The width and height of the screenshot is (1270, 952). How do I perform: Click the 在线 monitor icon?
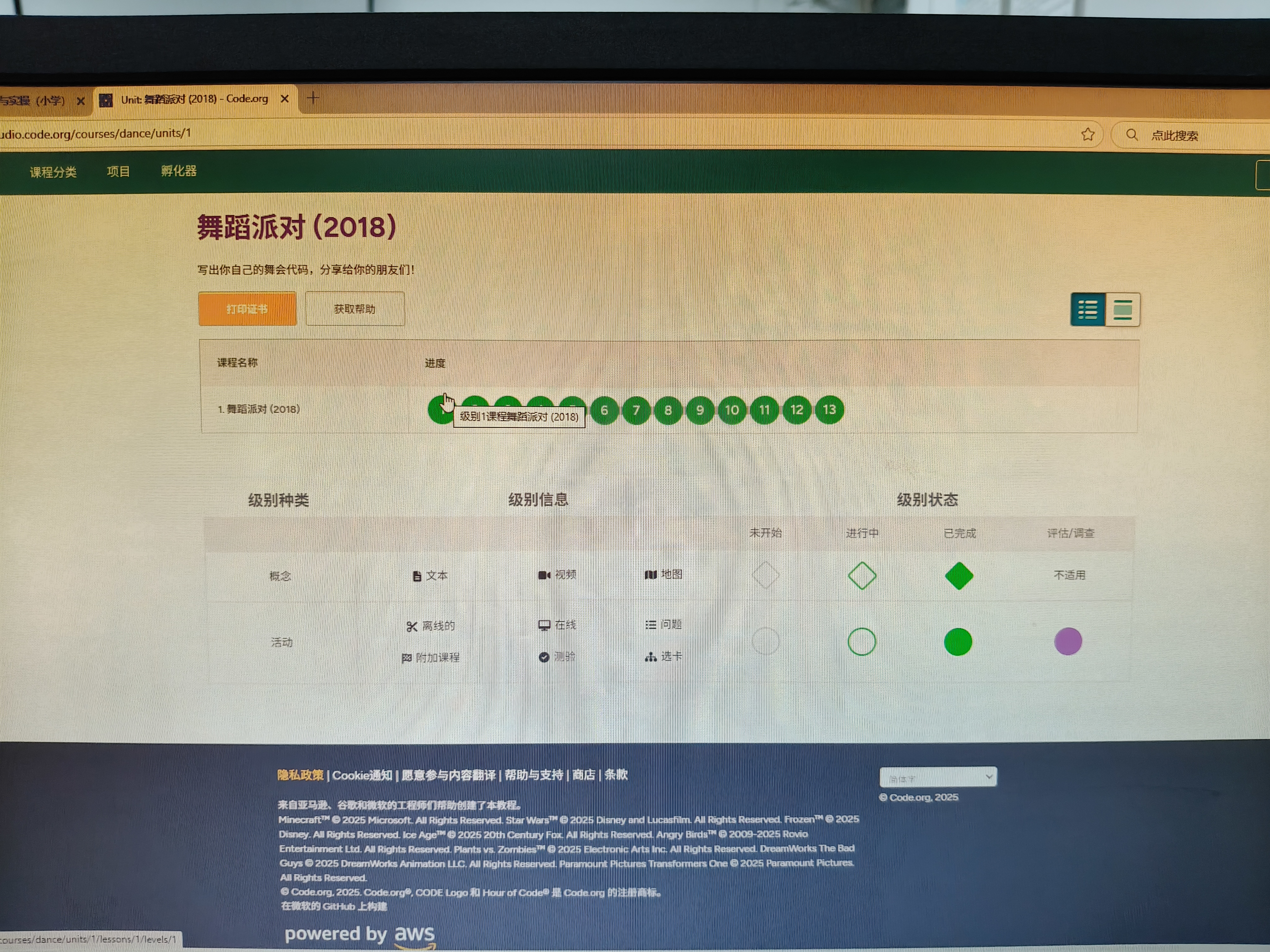tap(544, 625)
